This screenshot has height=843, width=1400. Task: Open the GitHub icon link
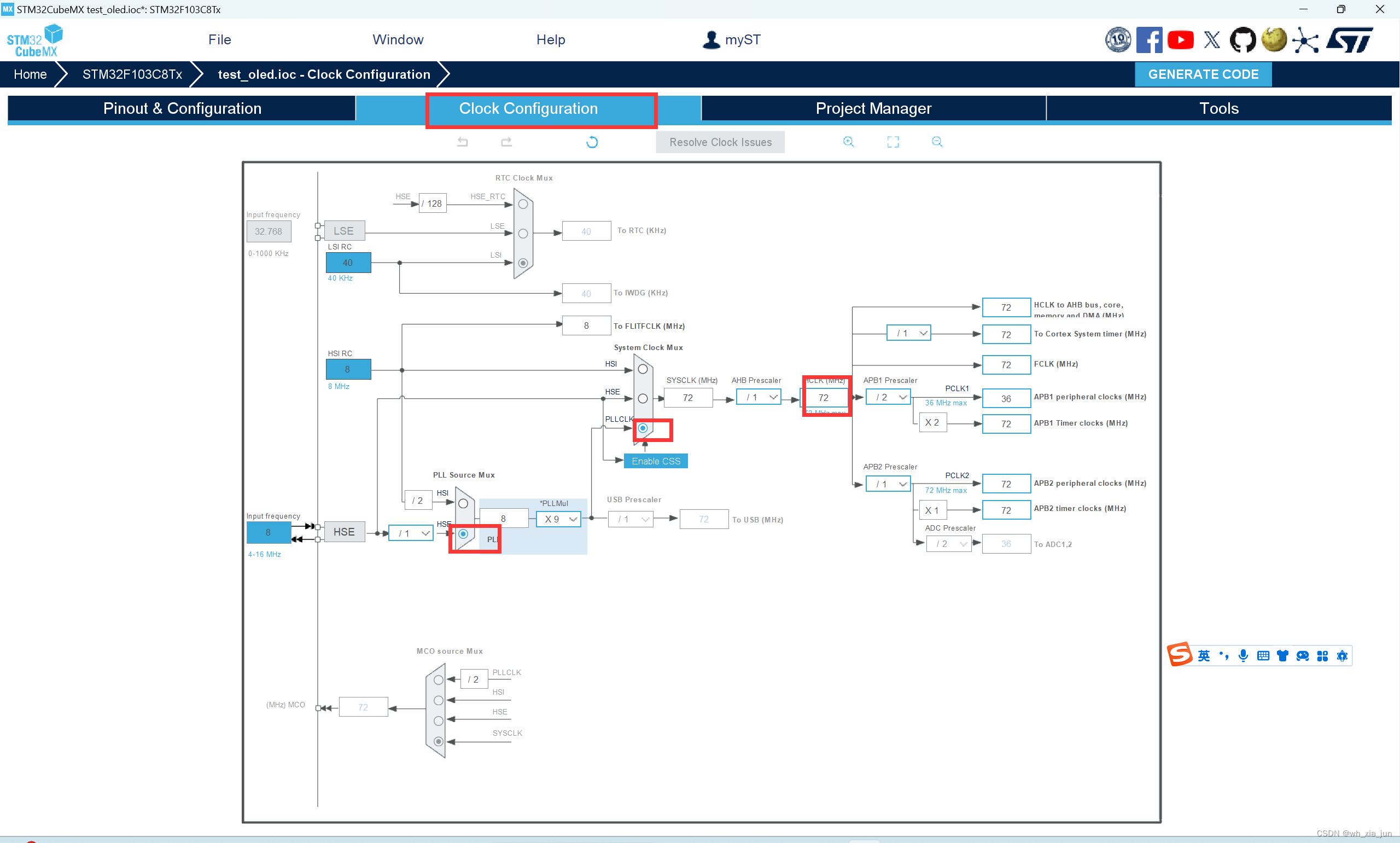[x=1242, y=40]
